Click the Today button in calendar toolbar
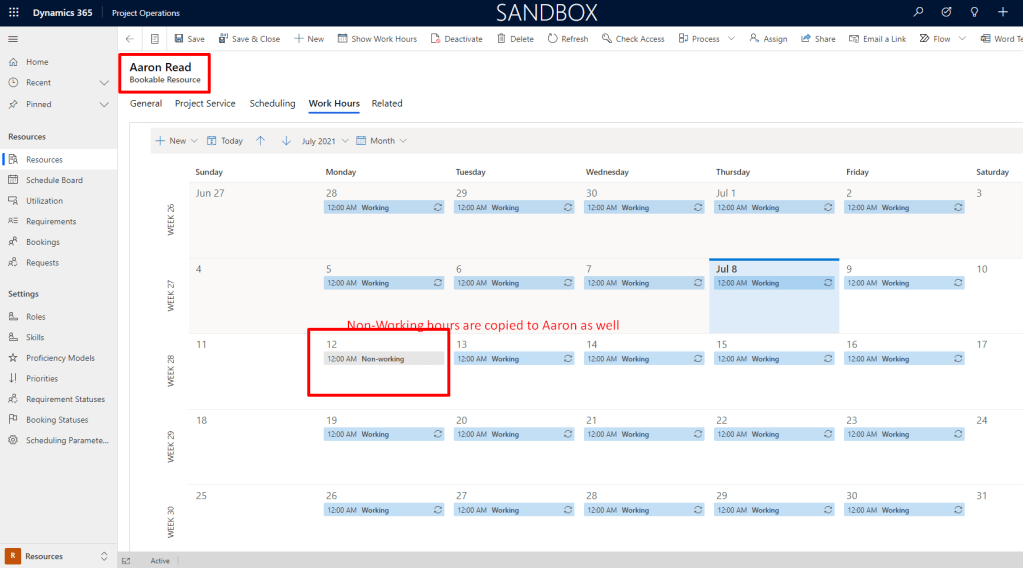 [x=225, y=141]
